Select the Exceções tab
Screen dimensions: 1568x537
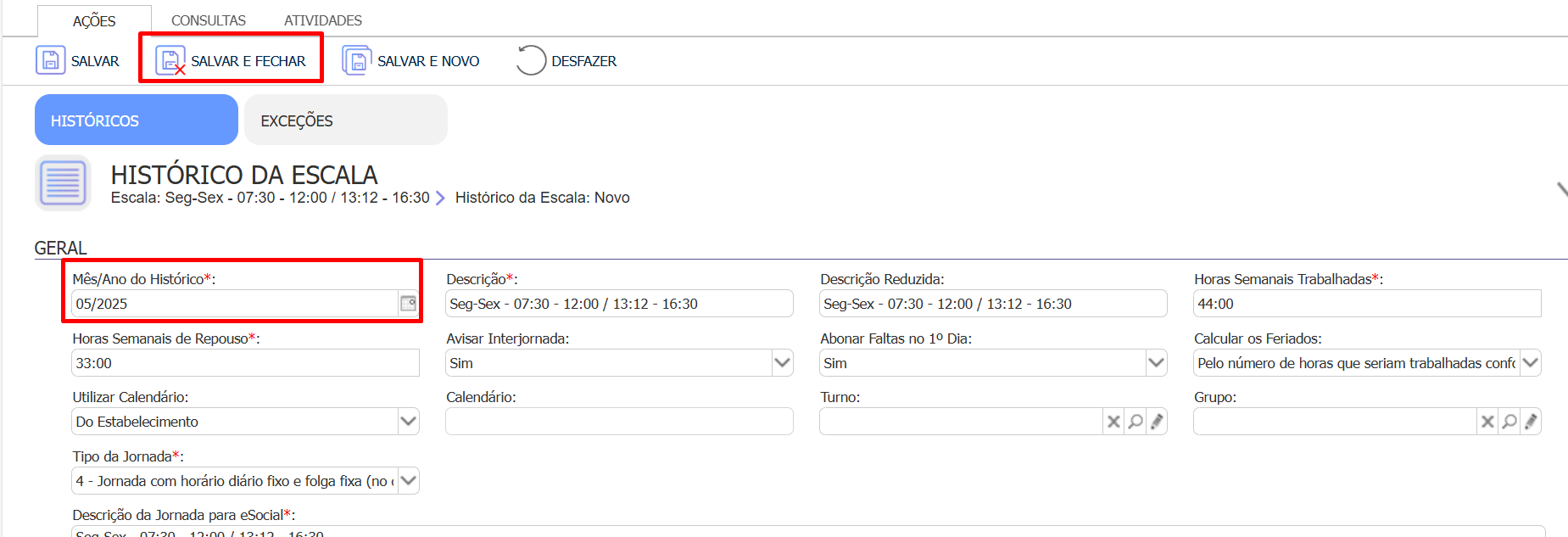point(346,120)
